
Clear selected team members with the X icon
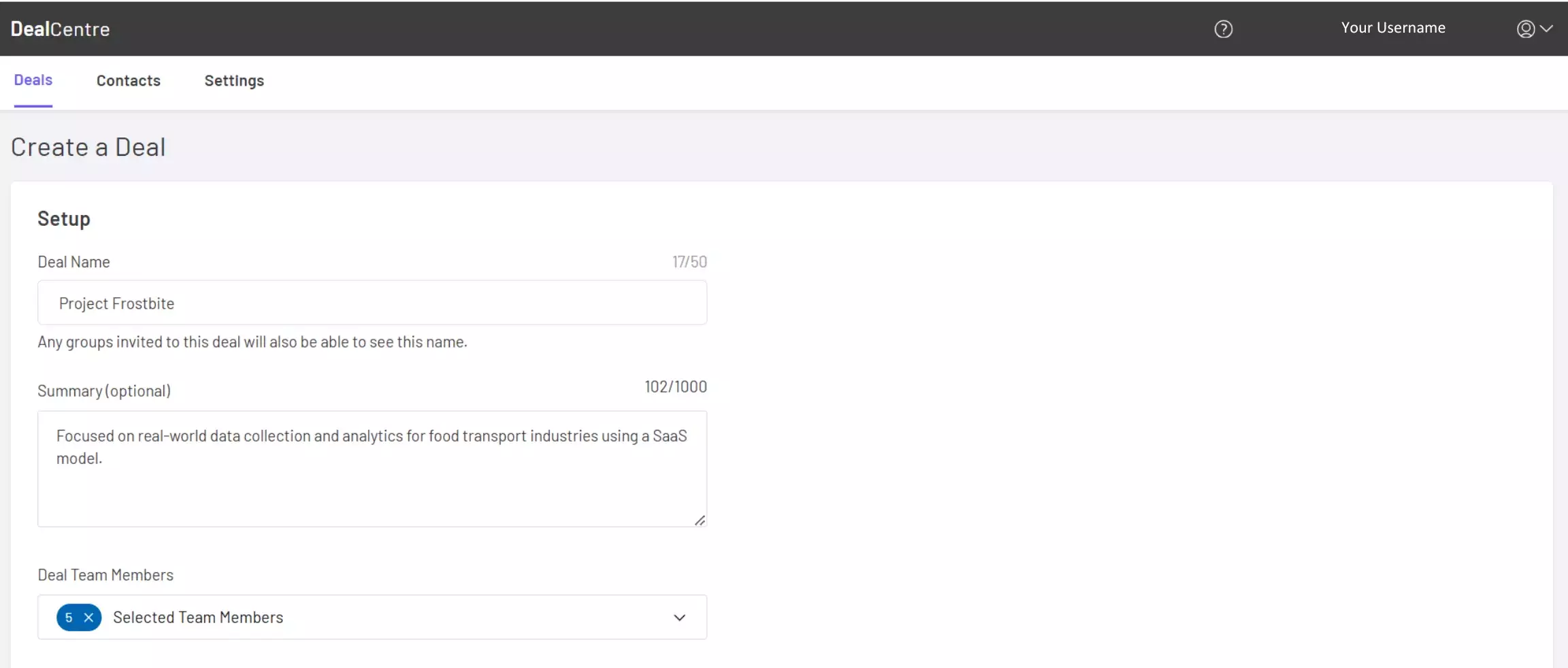(88, 618)
